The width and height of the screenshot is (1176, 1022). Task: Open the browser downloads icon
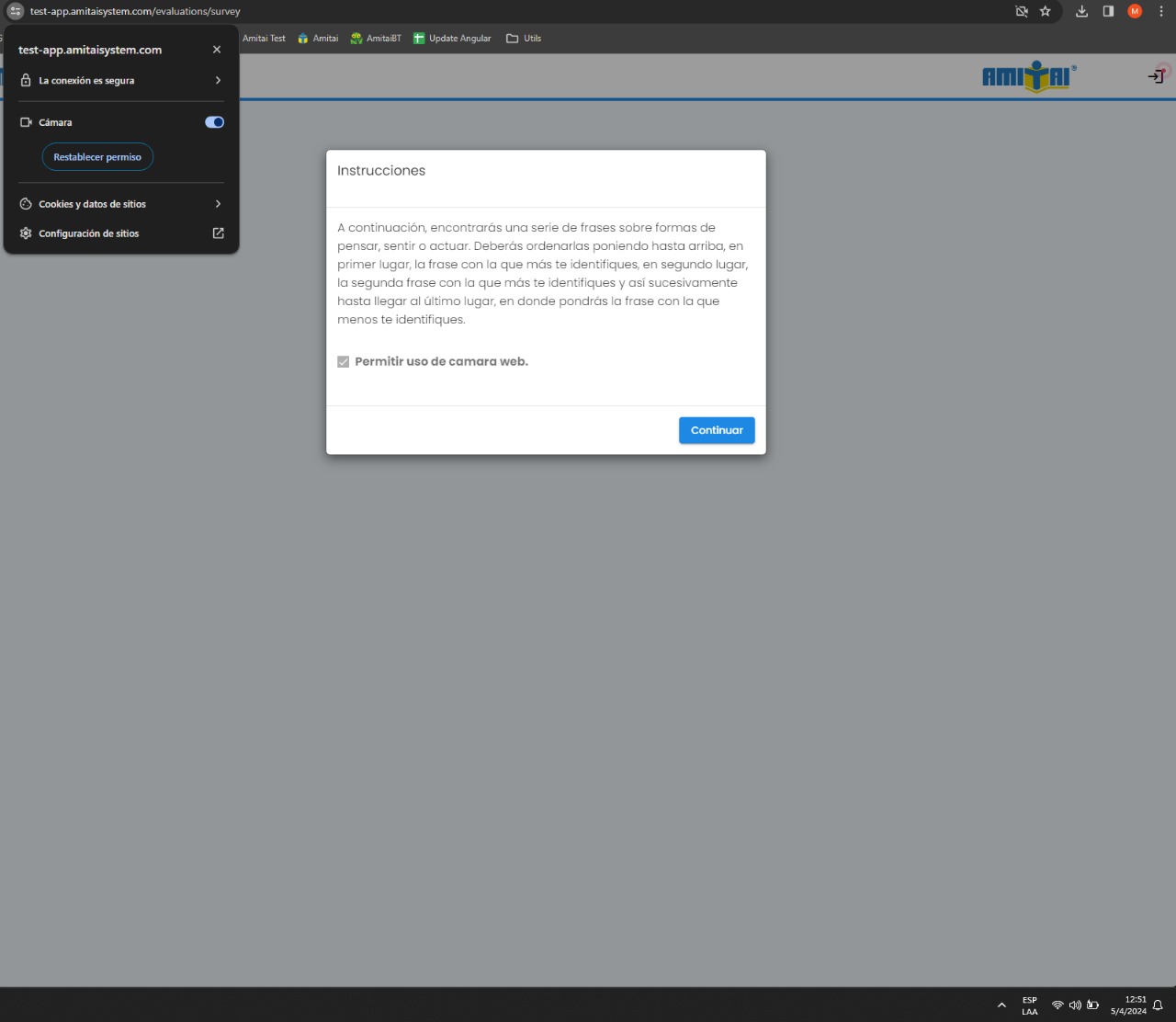pos(1081,11)
